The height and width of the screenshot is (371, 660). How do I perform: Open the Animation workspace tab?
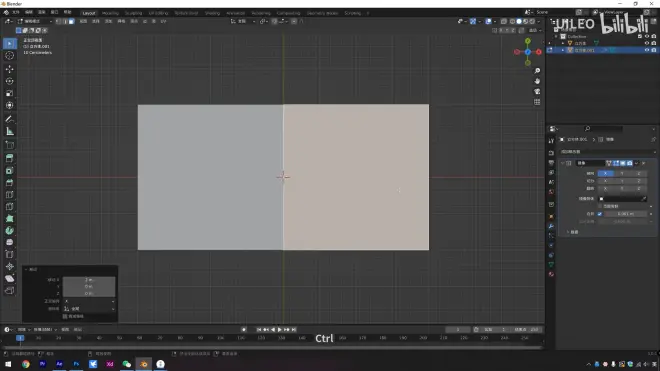236,13
